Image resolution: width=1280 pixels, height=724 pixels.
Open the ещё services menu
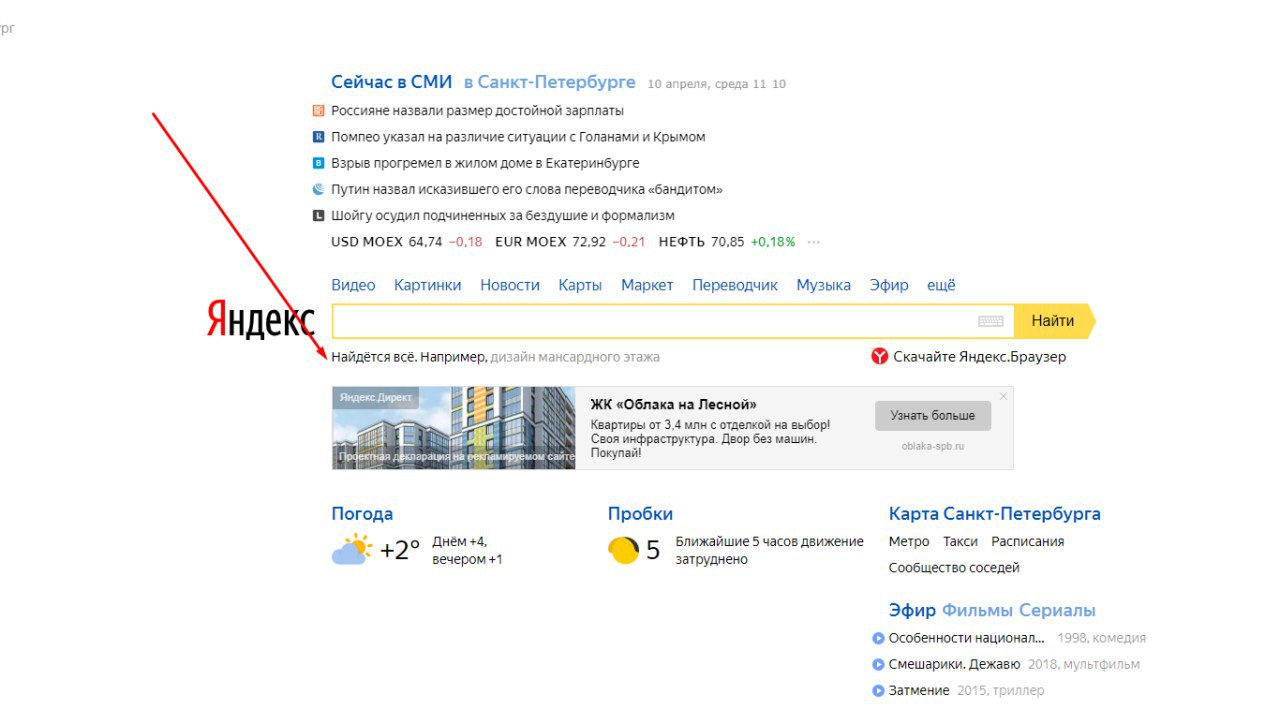click(941, 285)
